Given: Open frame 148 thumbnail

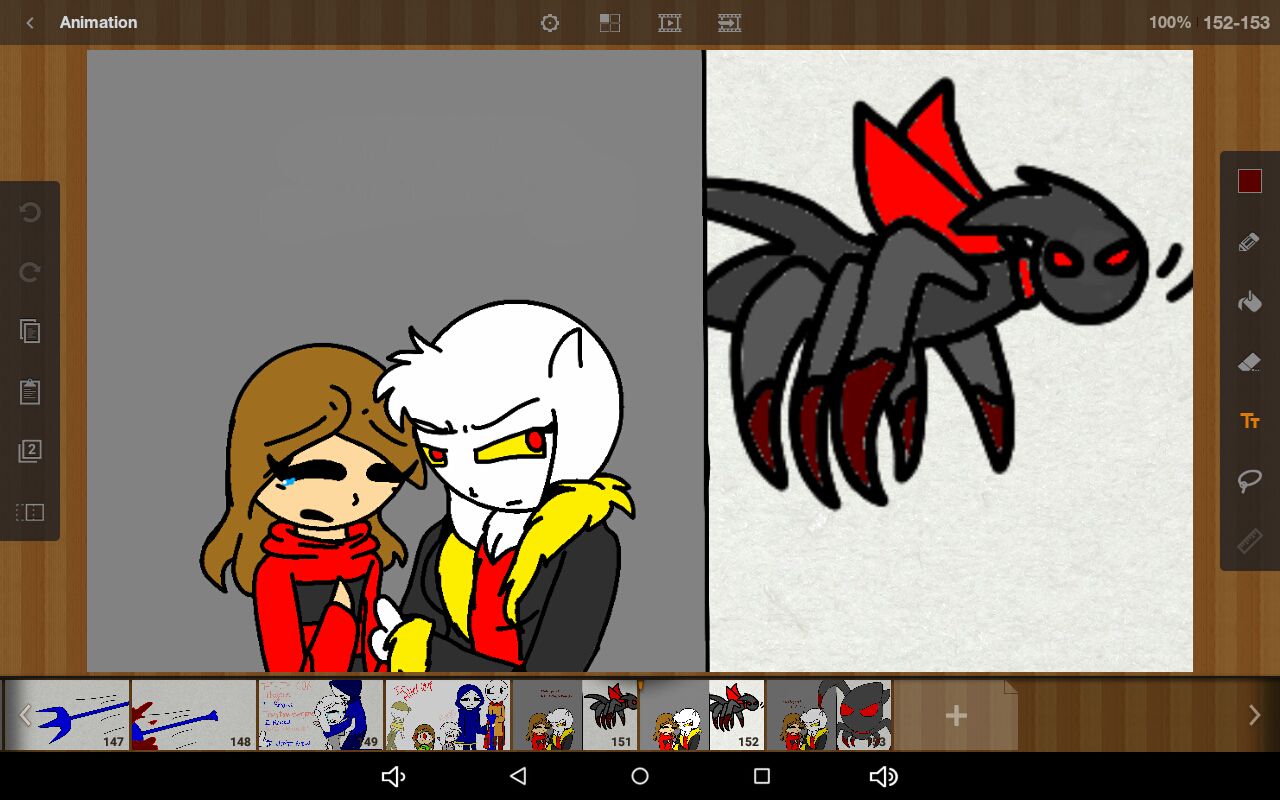Looking at the screenshot, I should click(x=194, y=715).
